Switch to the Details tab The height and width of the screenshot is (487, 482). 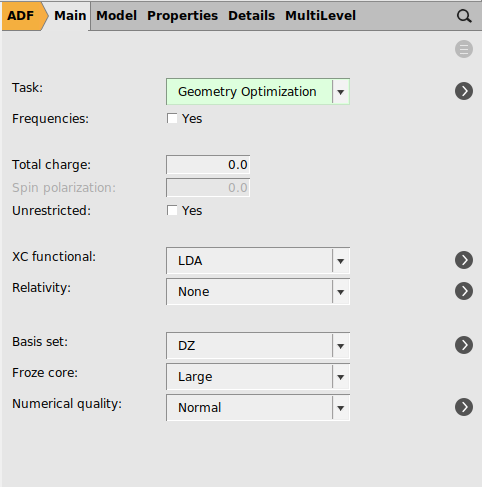point(251,16)
